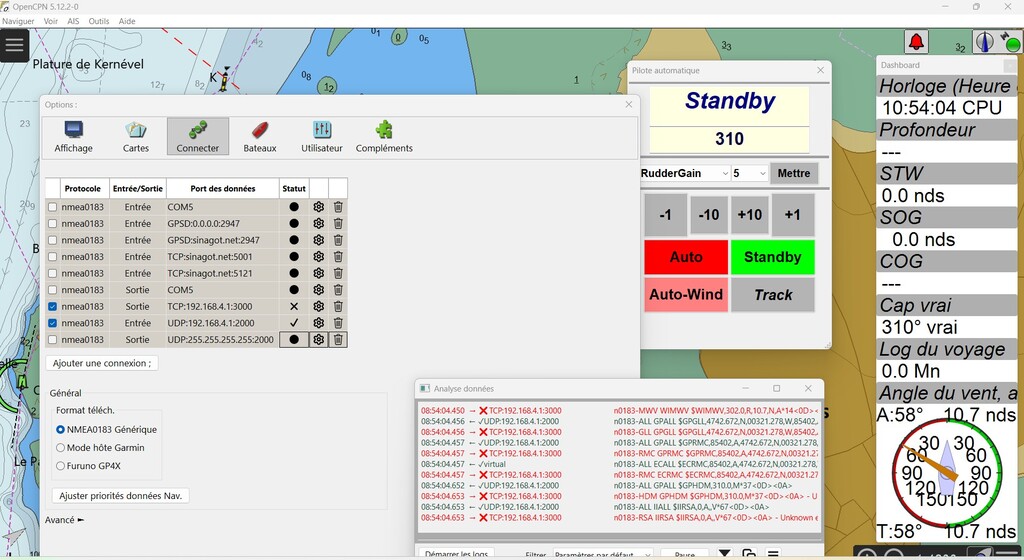Click the red alarm bell icon
Screen dimensions: 1024x560
pos(916,42)
